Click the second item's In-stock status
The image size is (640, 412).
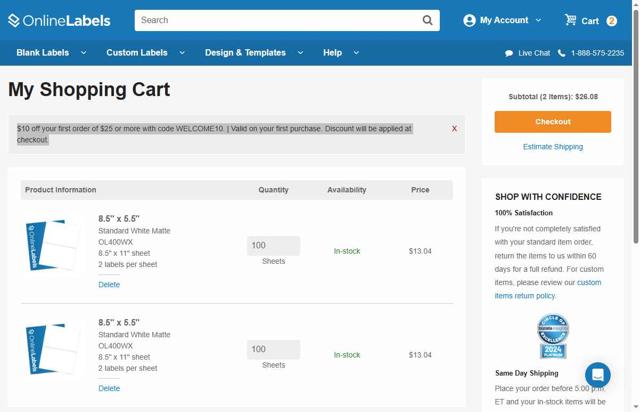point(347,355)
